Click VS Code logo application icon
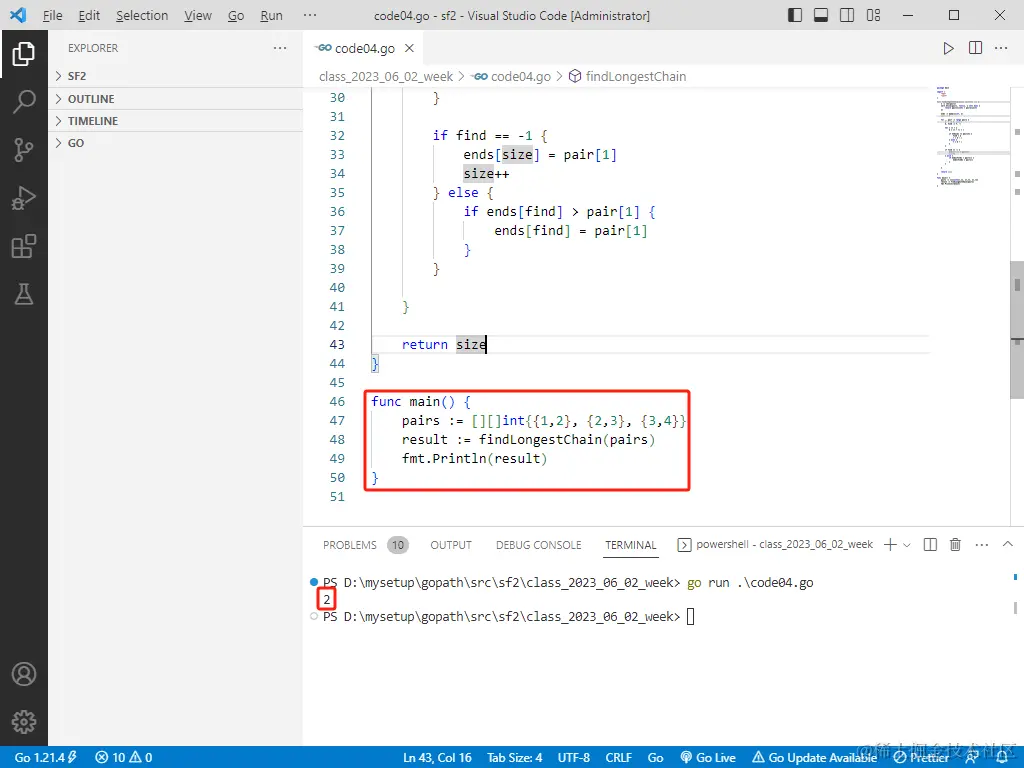1024x768 pixels. coord(18,15)
